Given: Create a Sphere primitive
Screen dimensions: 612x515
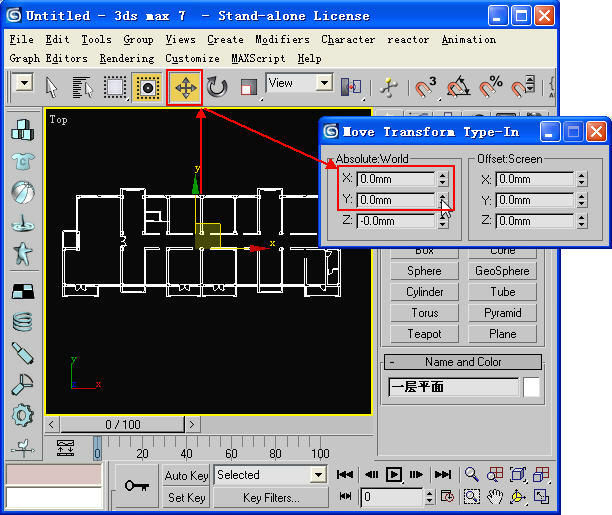Looking at the screenshot, I should pyautogui.click(x=424, y=271).
